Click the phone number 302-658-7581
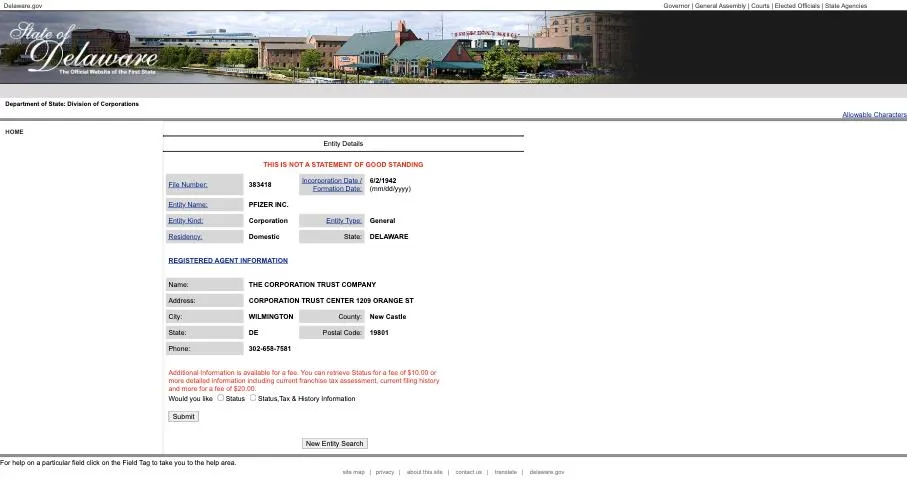This screenshot has width=907, height=481. coord(270,349)
